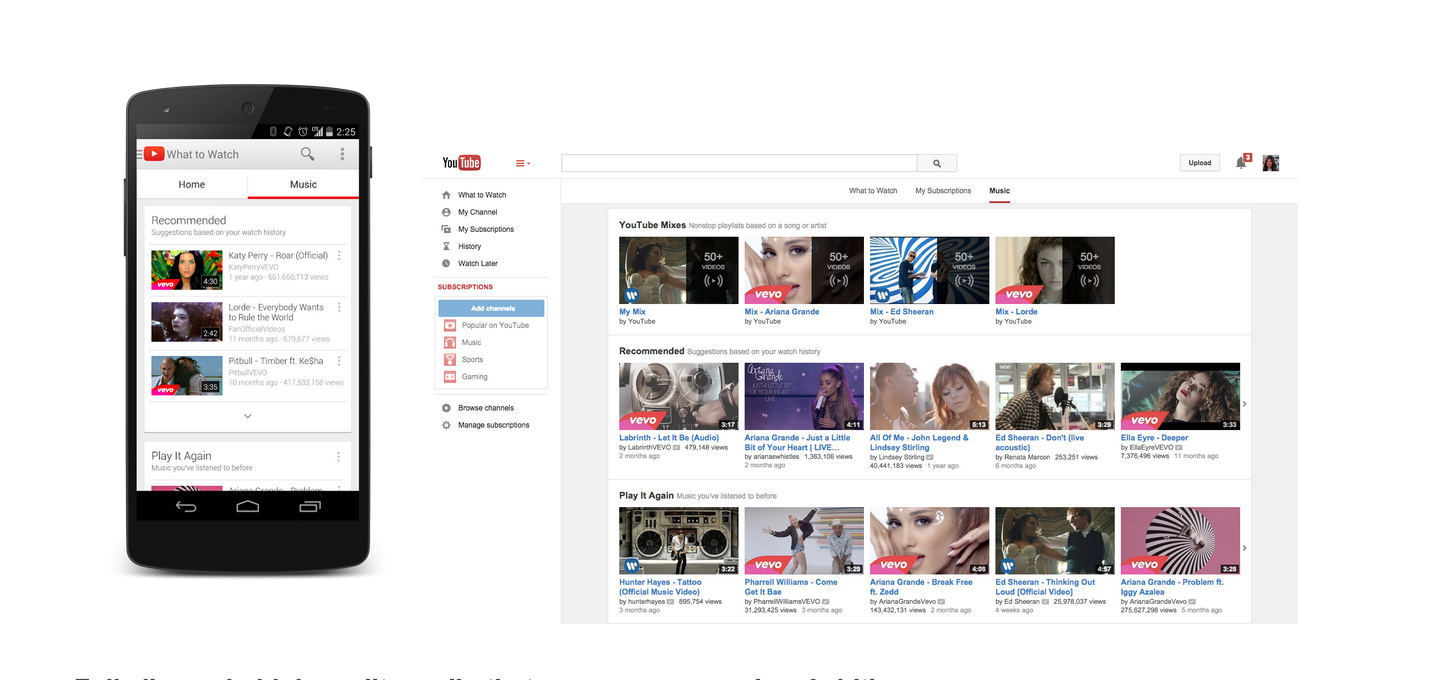Click into the desktop search field
1442x680 pixels.
pyautogui.click(x=739, y=163)
